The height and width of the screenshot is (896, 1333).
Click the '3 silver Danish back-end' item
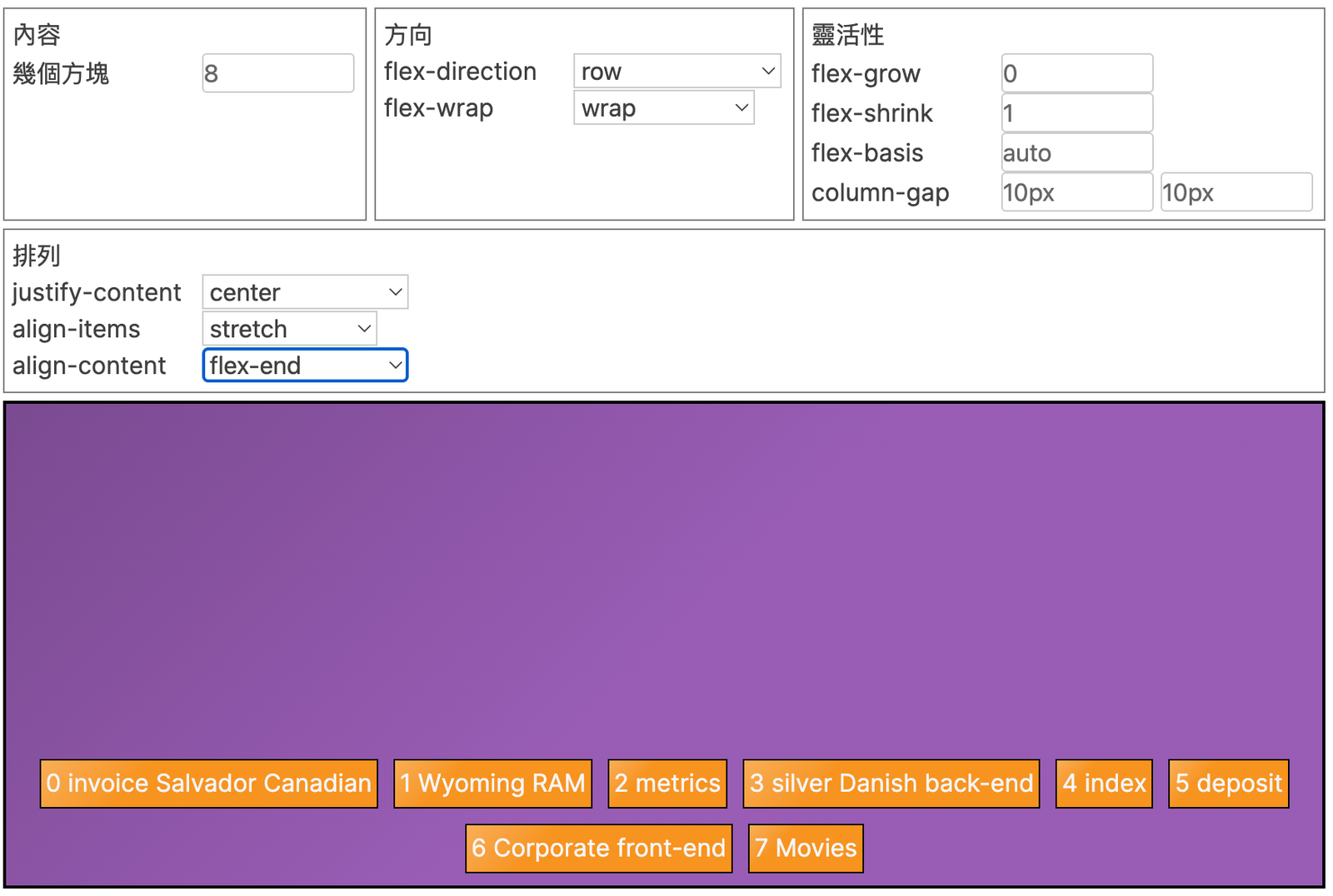tap(891, 784)
